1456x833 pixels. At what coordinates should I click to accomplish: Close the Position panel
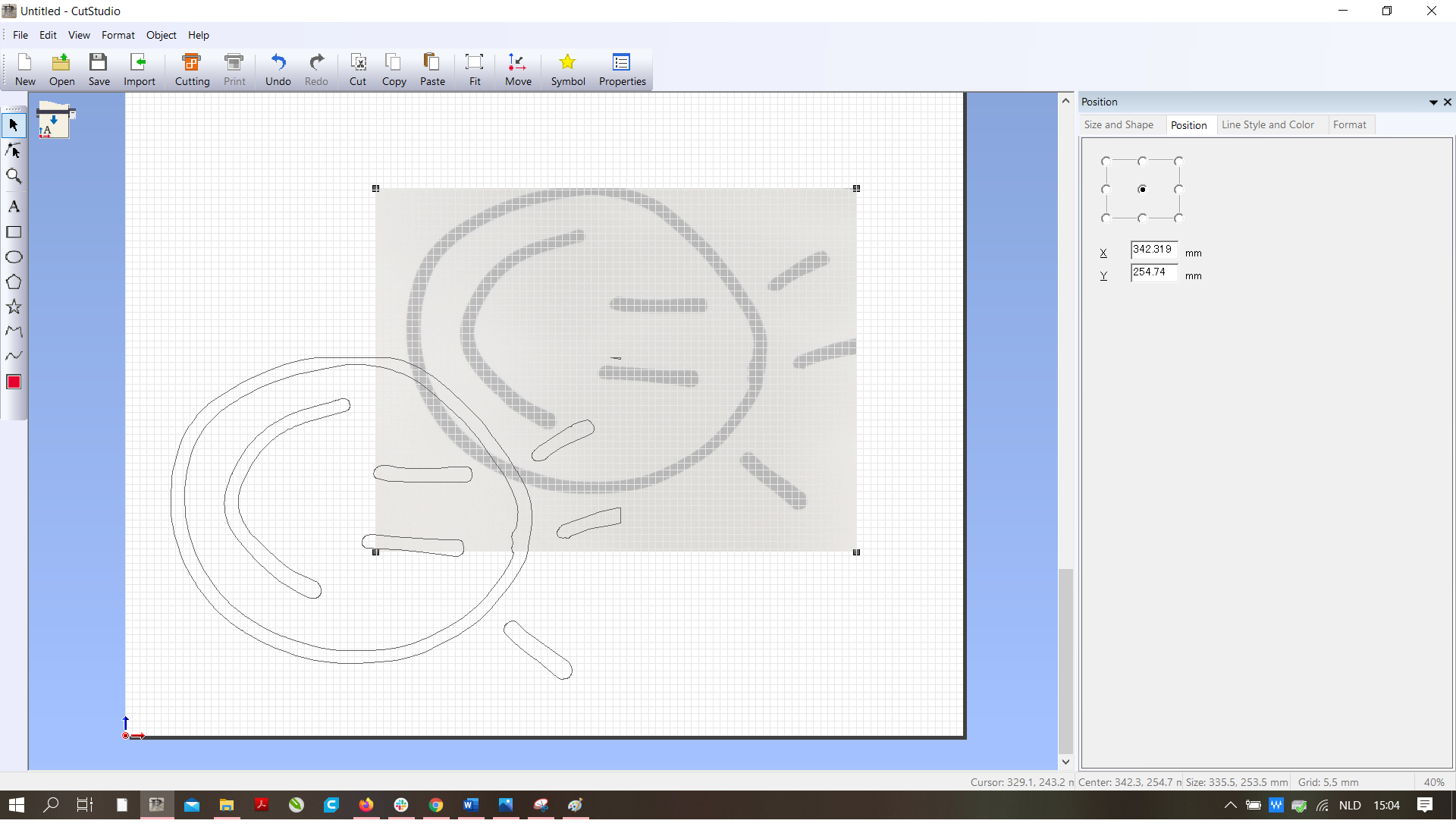pos(1448,102)
